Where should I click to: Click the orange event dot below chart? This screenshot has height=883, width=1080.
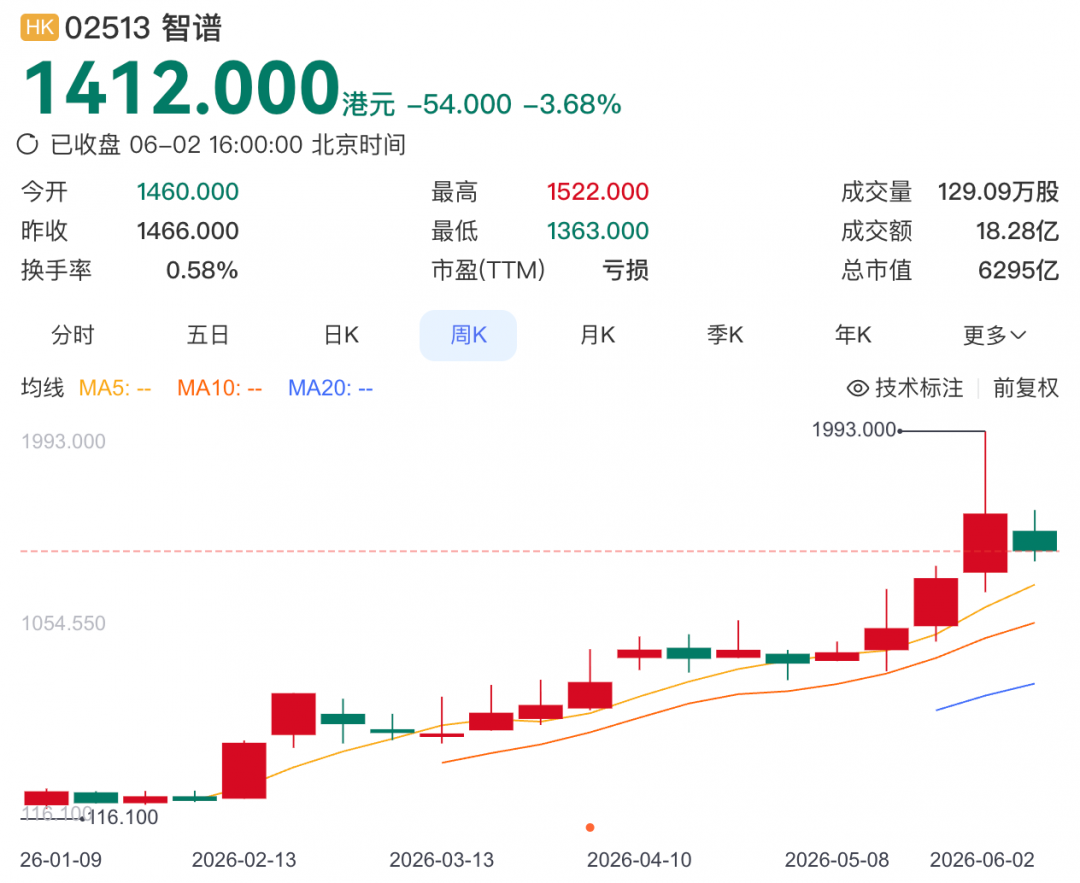(590, 827)
